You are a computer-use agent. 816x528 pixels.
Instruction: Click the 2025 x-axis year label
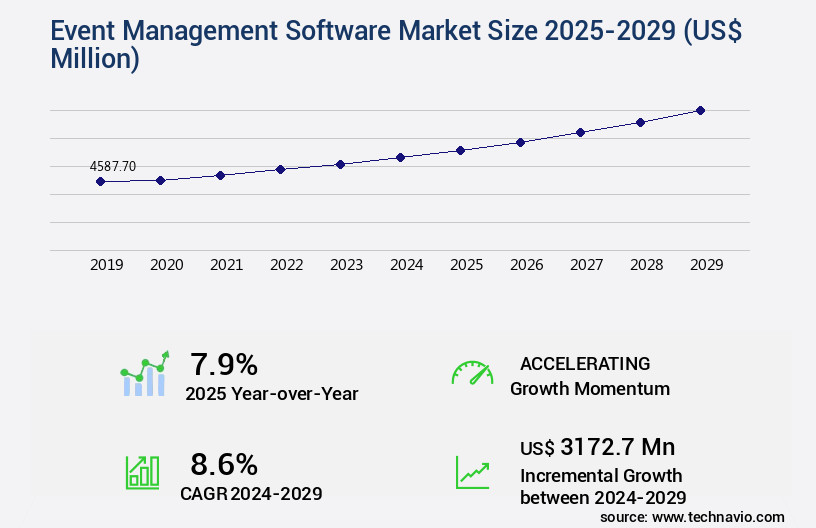[466, 265]
